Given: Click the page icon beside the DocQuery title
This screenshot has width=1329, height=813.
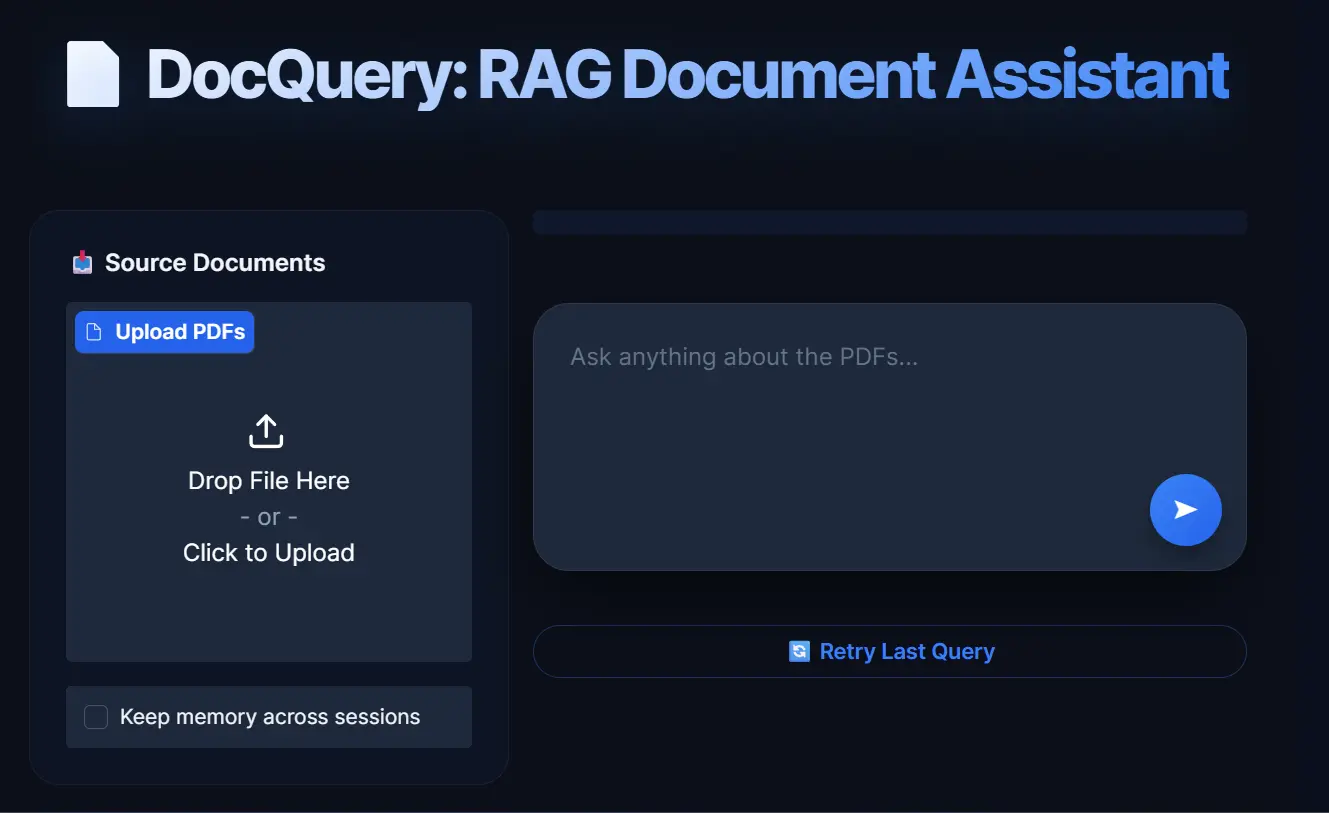Looking at the screenshot, I should (x=92, y=74).
